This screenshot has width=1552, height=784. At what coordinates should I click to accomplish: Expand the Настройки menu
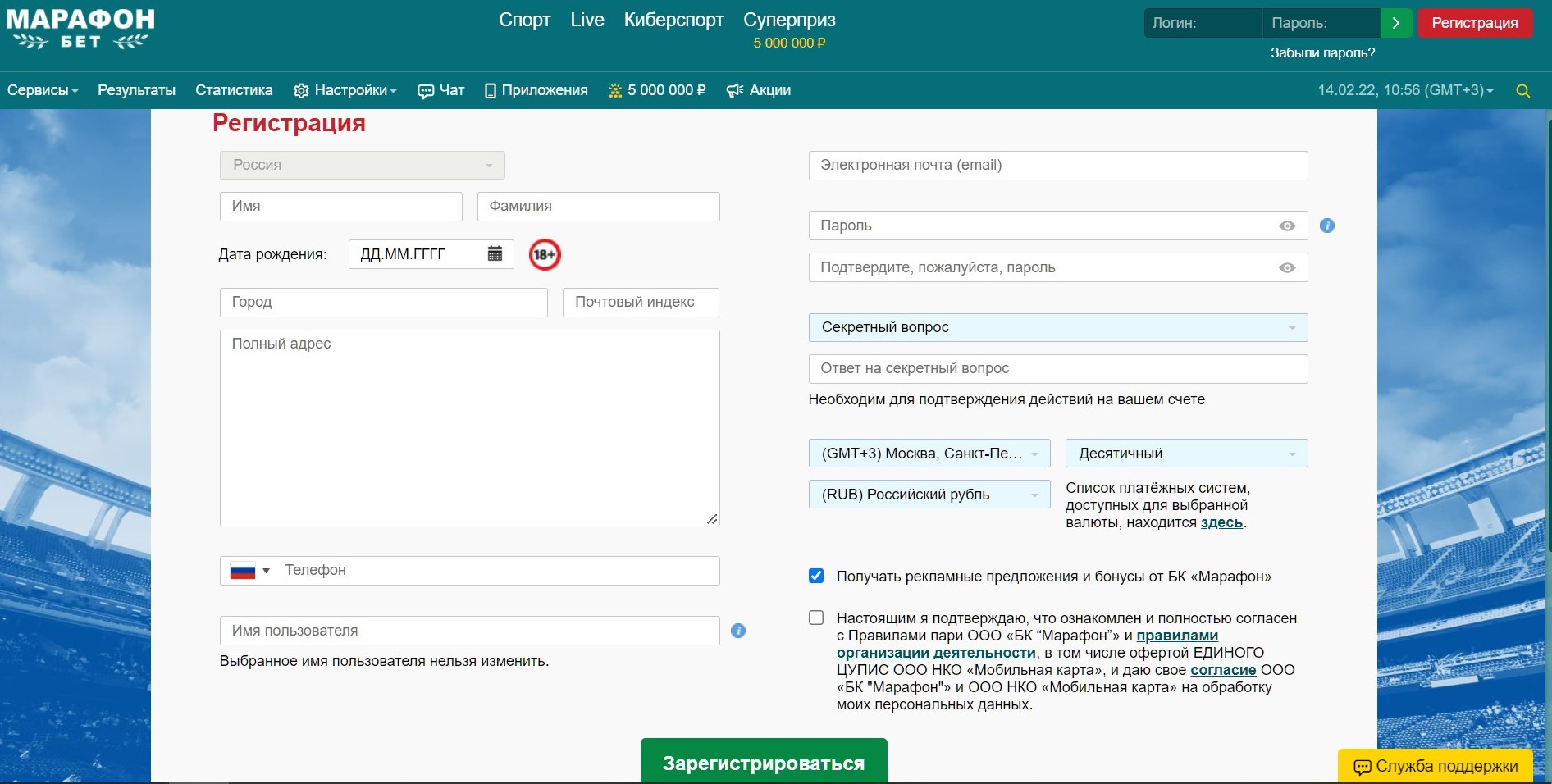coord(345,90)
